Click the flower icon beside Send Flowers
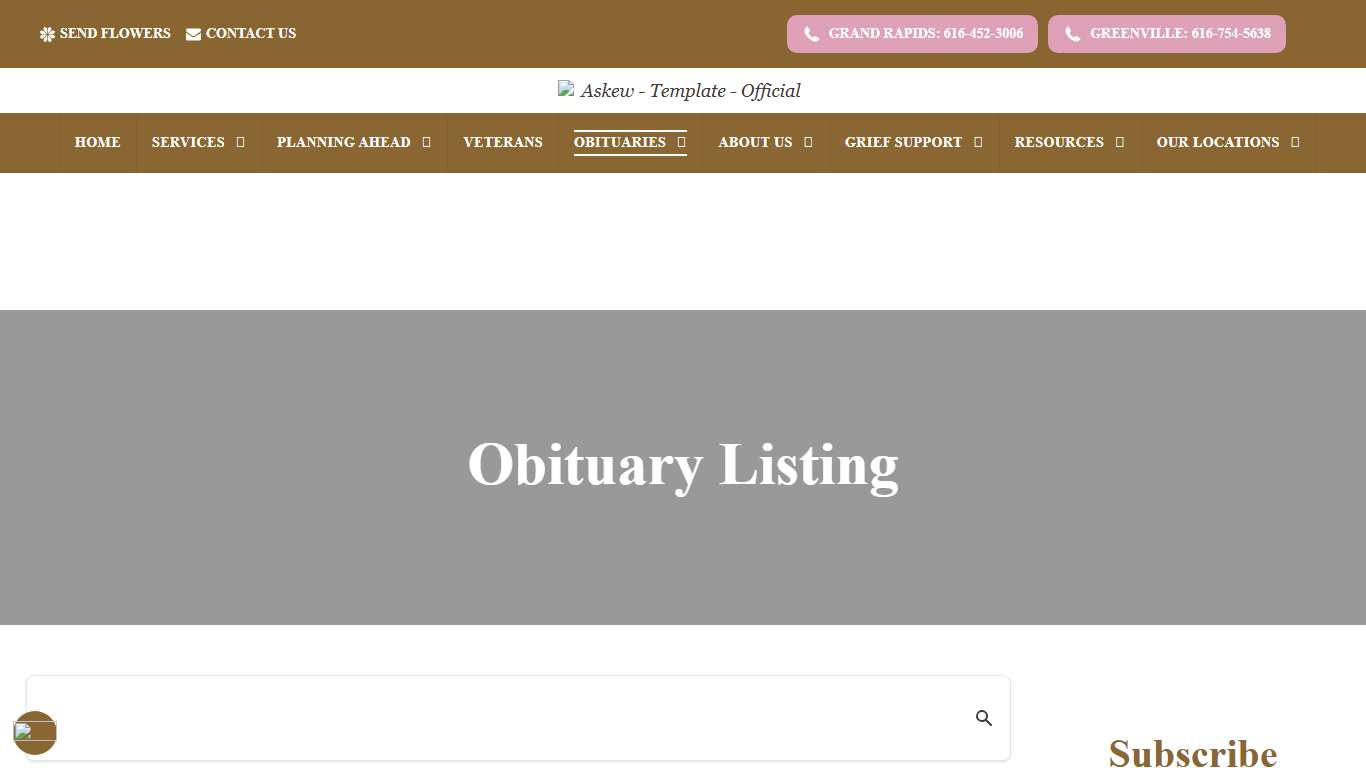The height and width of the screenshot is (768, 1366). pos(46,33)
